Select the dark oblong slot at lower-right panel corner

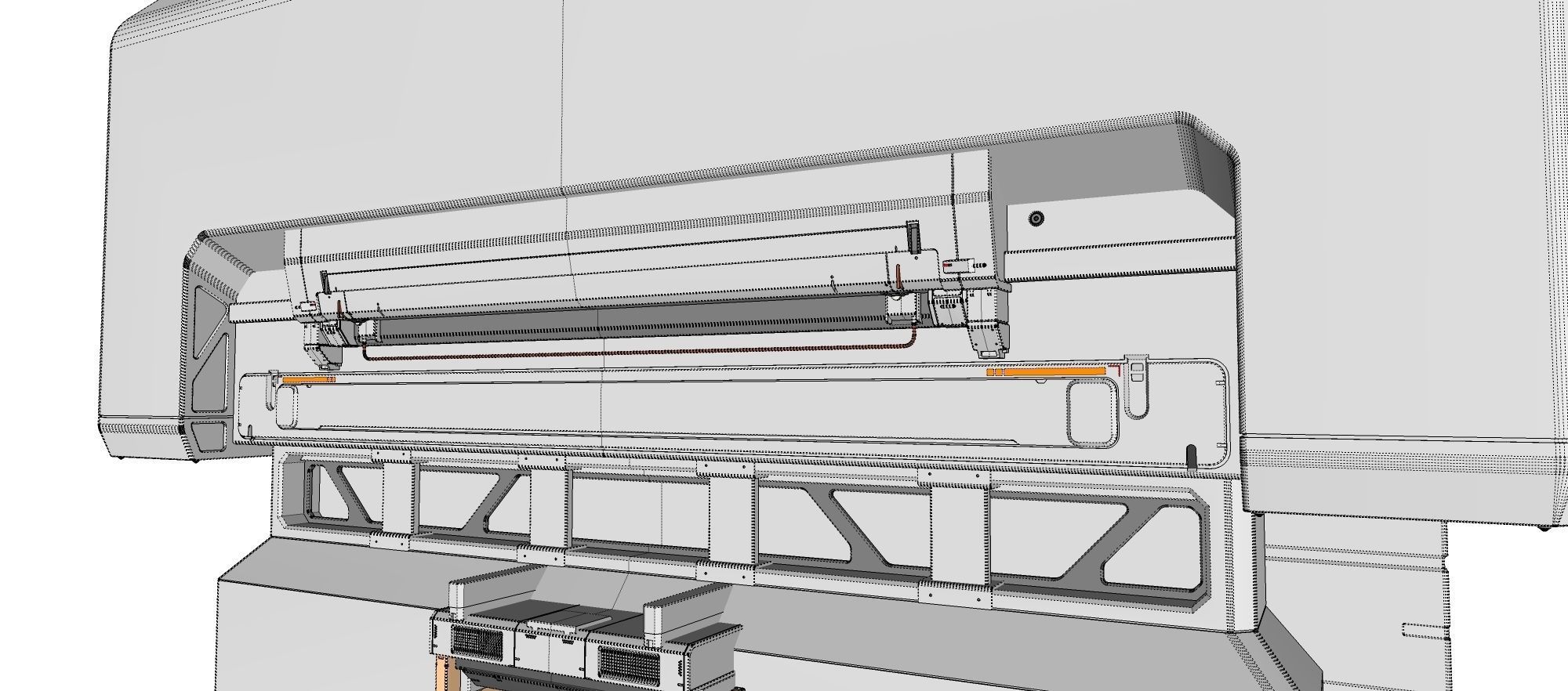point(1192,457)
